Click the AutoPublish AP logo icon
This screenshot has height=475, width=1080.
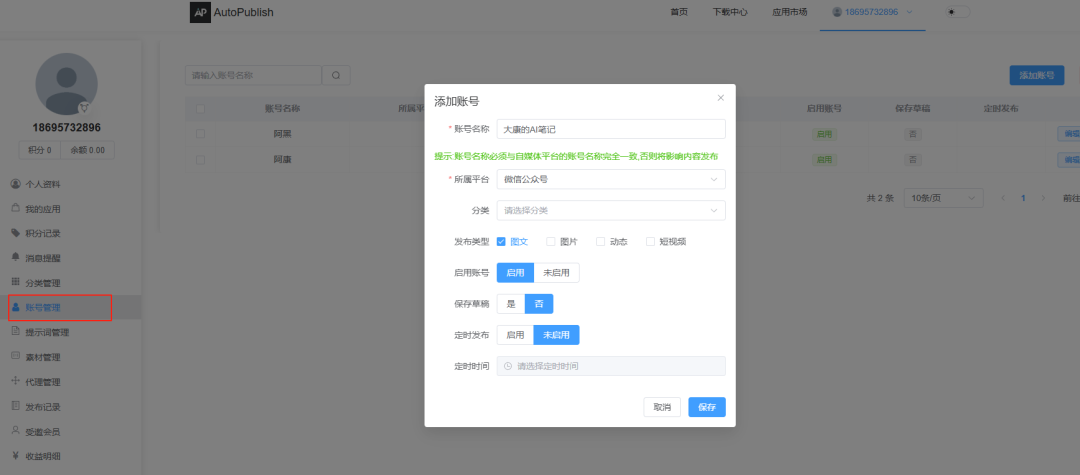[200, 12]
